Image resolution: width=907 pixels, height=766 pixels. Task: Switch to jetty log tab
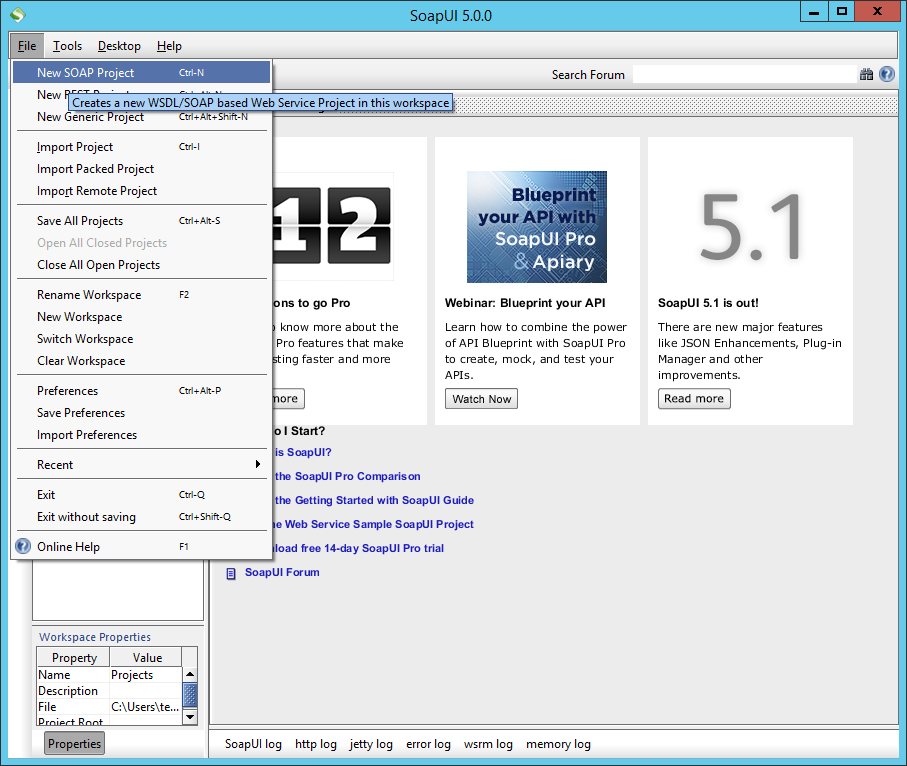point(371,745)
